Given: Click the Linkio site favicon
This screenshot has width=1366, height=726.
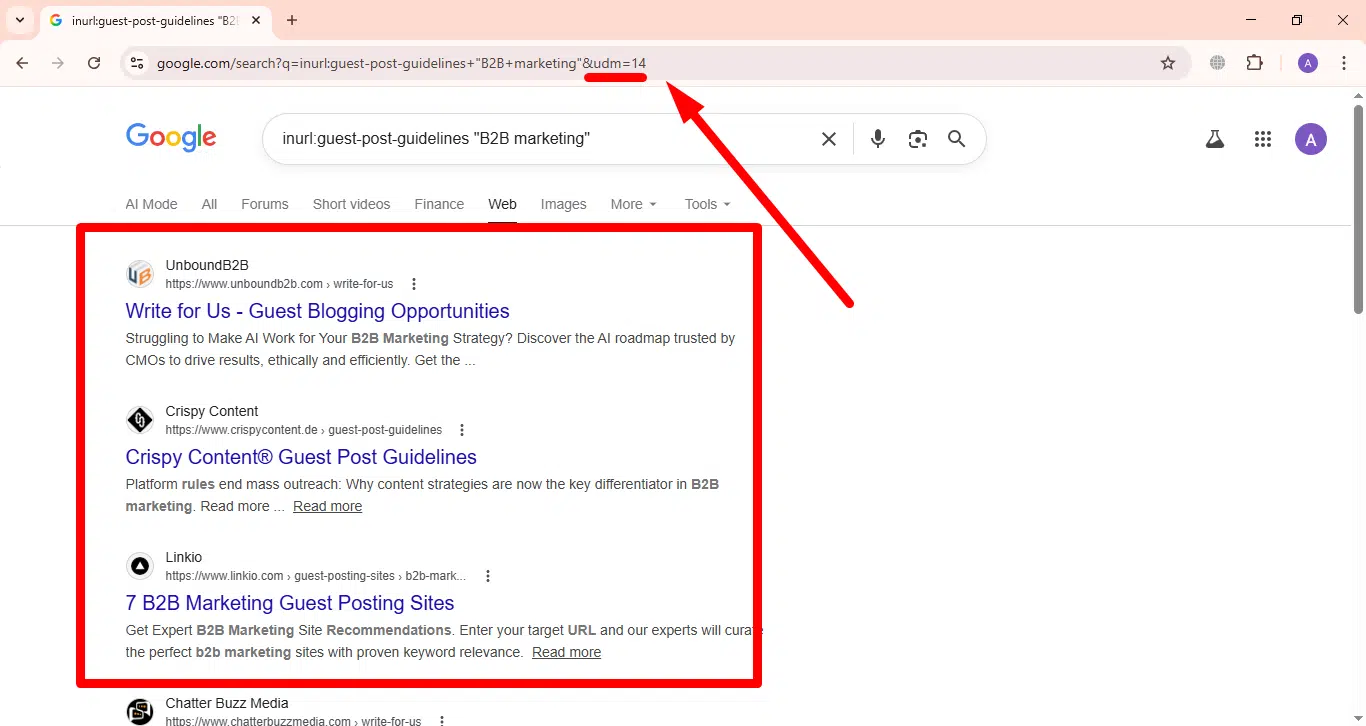Looking at the screenshot, I should click(x=140, y=566).
